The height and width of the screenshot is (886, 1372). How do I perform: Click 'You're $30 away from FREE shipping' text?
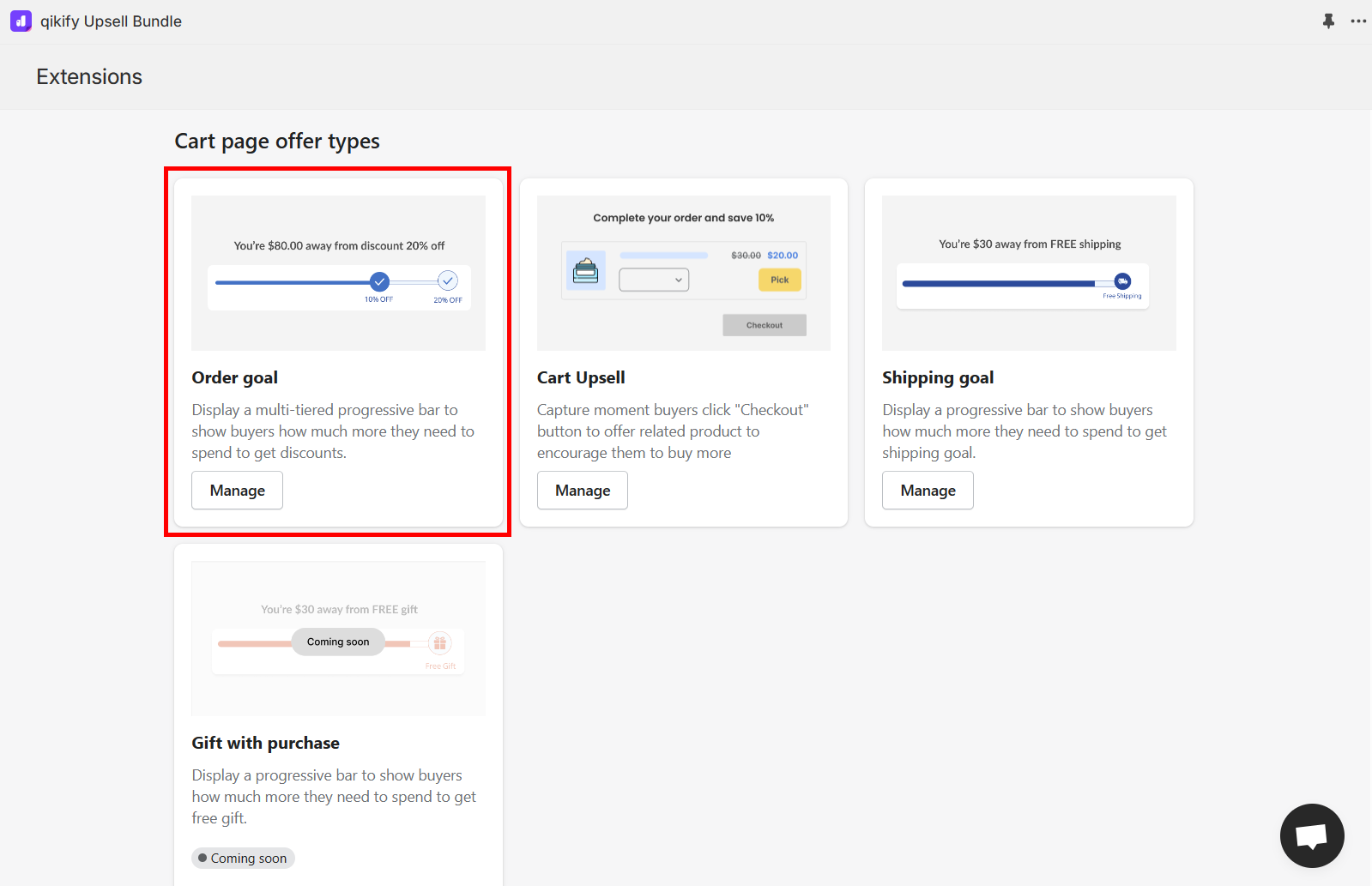tap(1030, 244)
